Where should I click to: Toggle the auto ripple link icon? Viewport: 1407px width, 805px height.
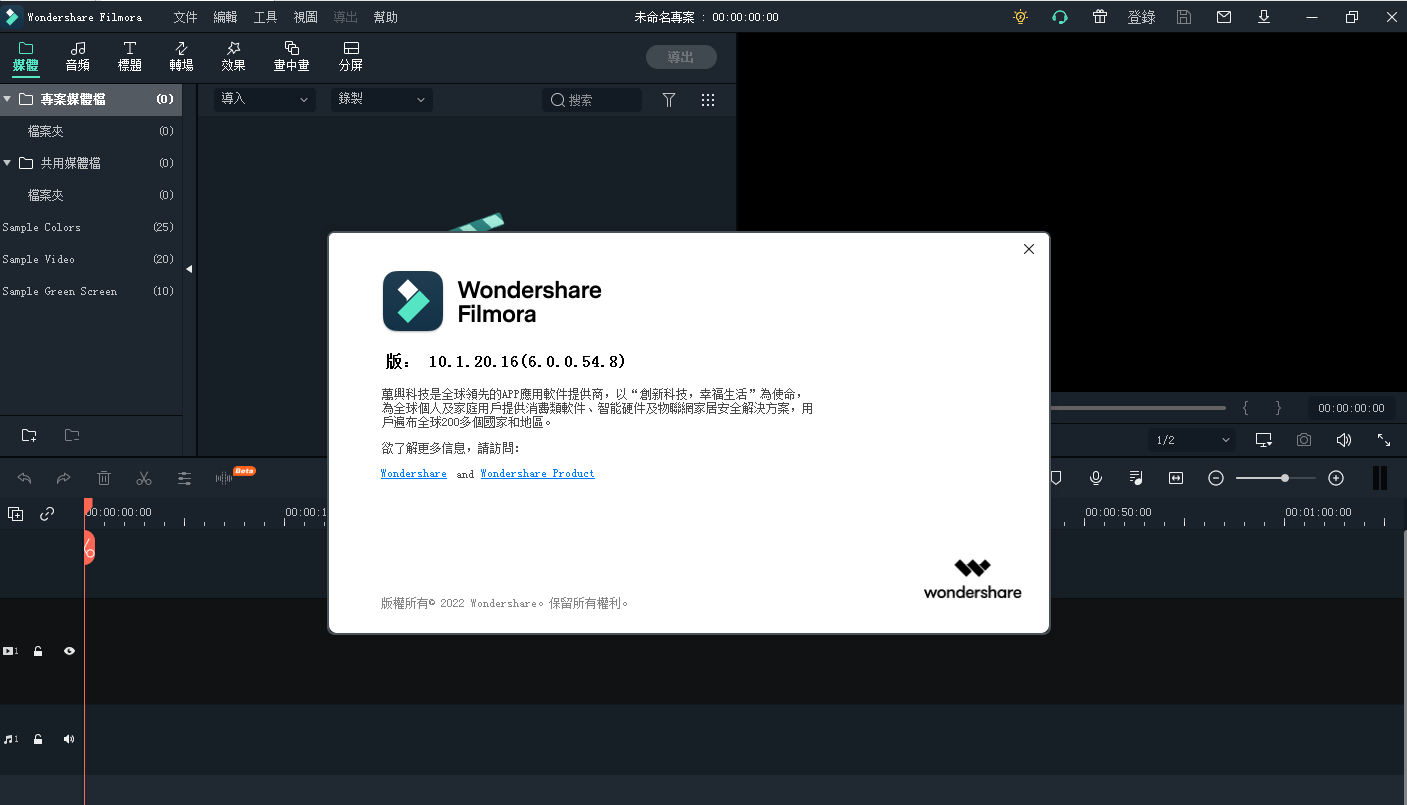pos(47,514)
